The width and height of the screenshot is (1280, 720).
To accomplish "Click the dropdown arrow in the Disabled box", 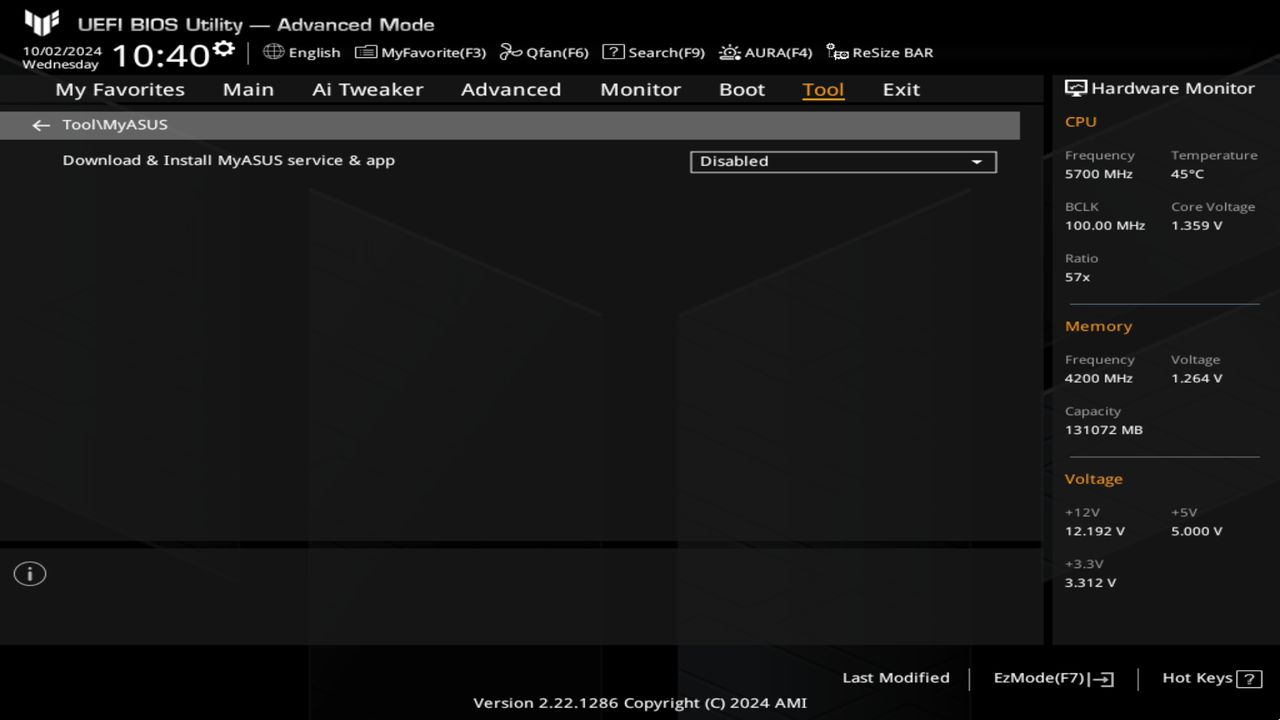I will [x=977, y=162].
